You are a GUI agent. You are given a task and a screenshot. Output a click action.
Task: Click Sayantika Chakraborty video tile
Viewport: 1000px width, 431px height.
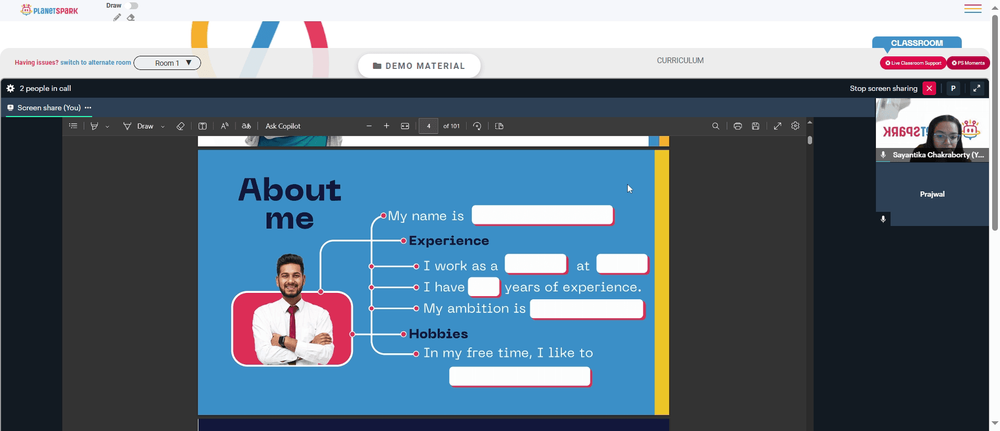(932, 130)
